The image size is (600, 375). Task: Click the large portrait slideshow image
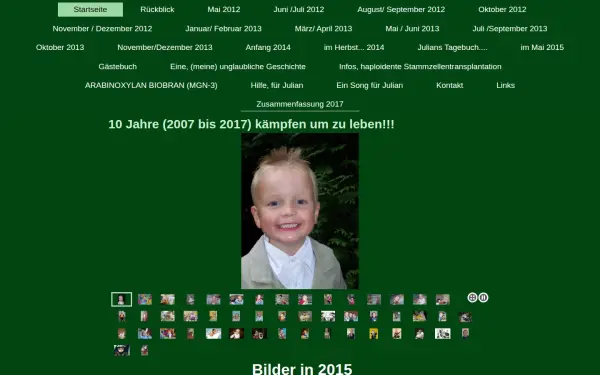pyautogui.click(x=300, y=211)
